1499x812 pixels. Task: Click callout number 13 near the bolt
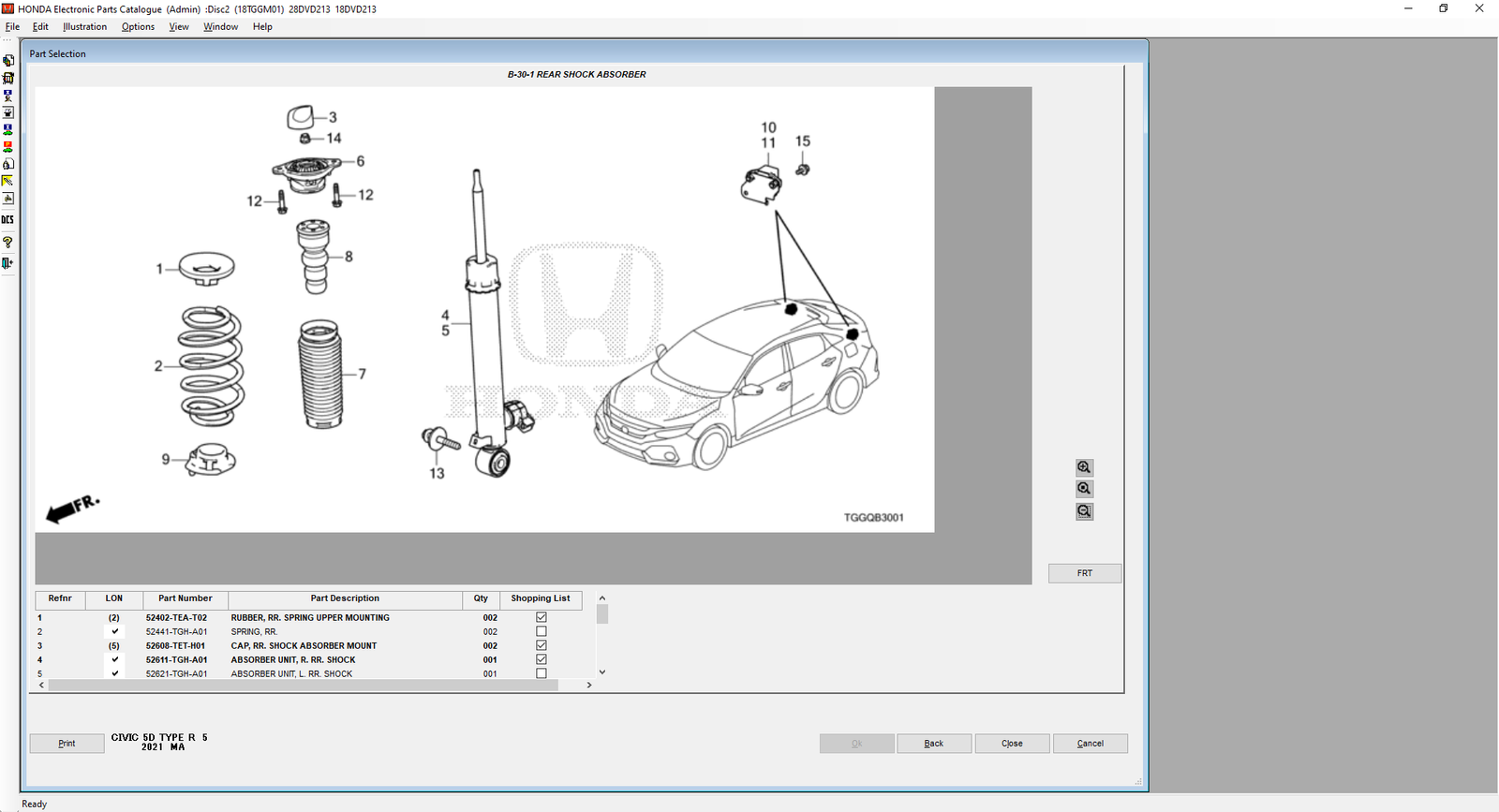(x=437, y=473)
